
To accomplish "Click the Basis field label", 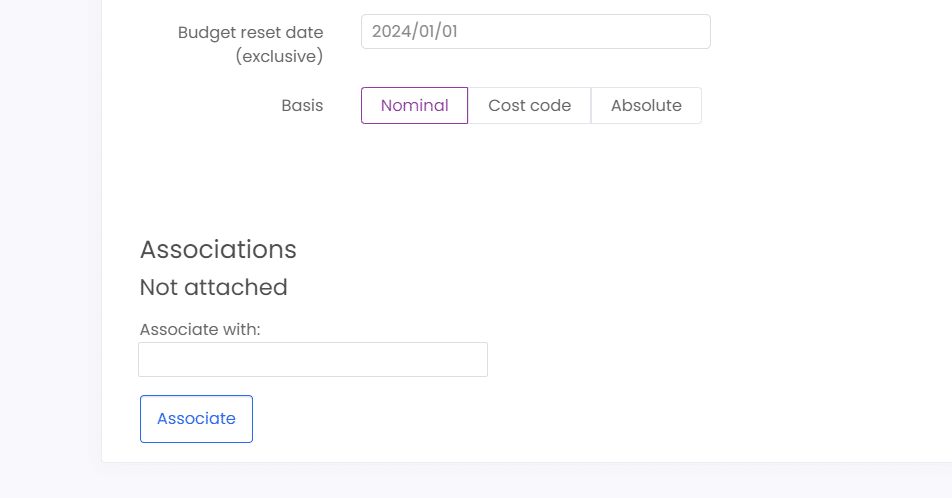I will coord(302,106).
